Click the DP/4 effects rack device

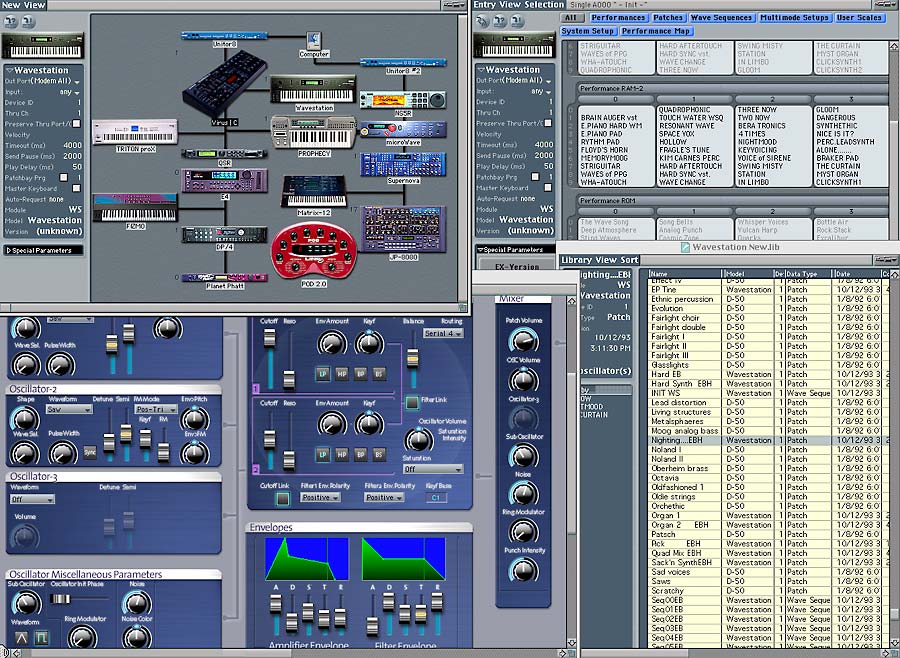point(224,235)
